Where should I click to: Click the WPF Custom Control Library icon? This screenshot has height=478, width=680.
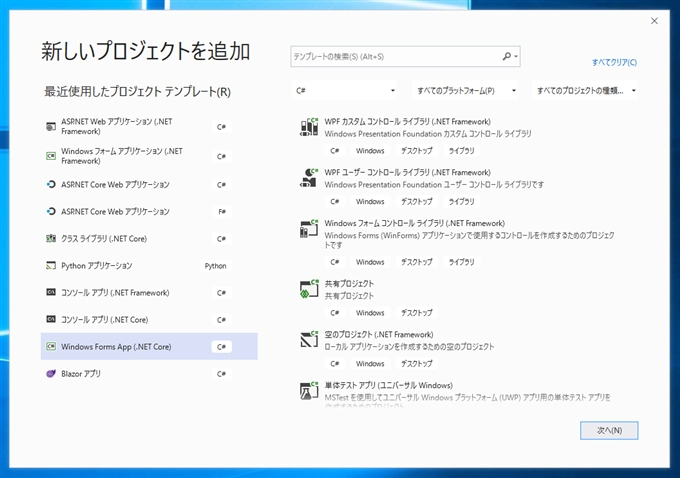click(309, 127)
